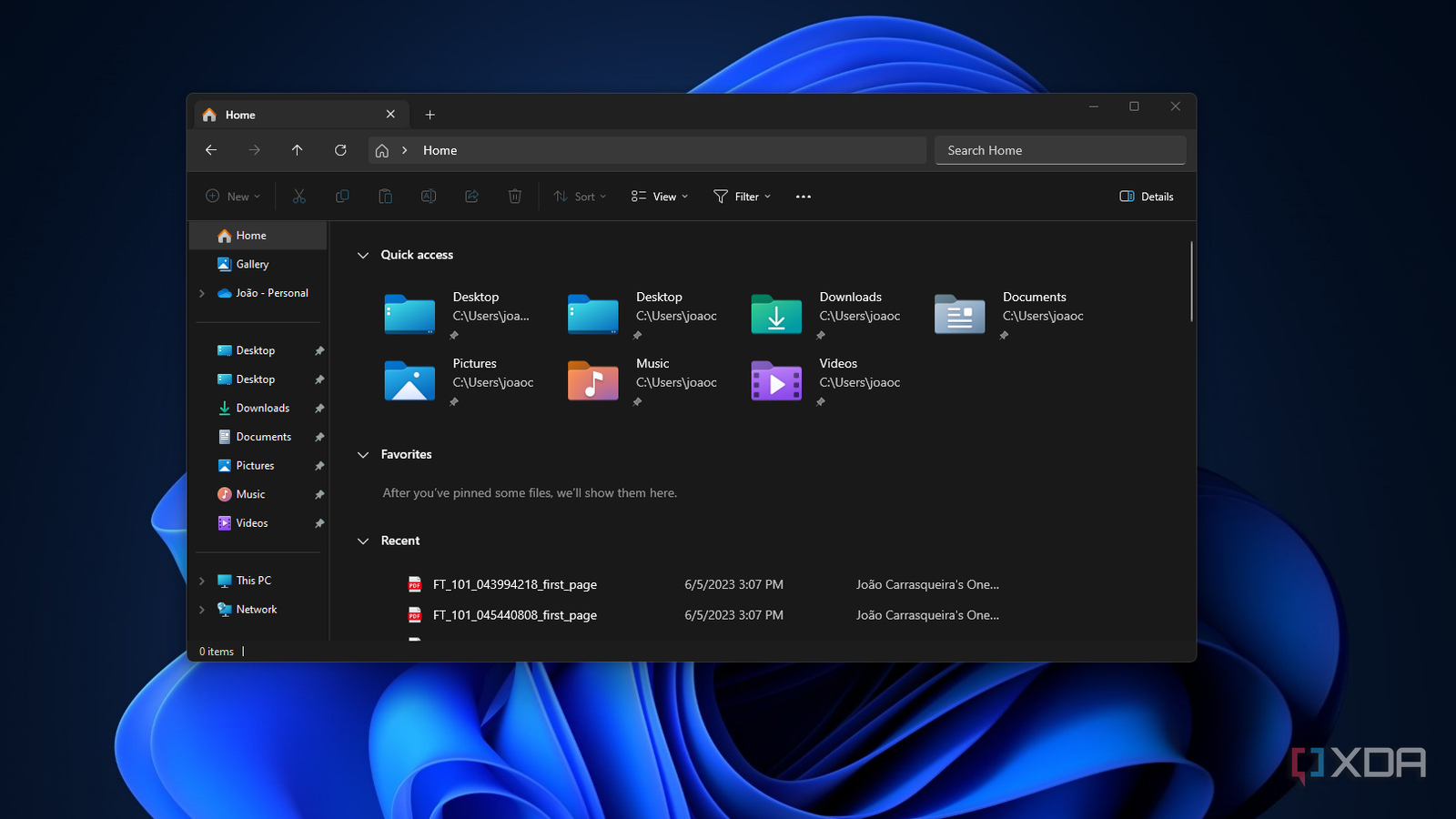Click the vertical scrollbar in content pane

(x=1190, y=282)
